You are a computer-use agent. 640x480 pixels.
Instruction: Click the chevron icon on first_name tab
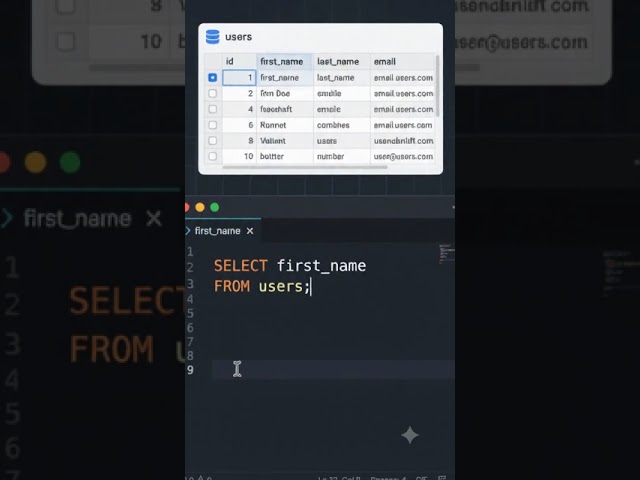click(188, 231)
